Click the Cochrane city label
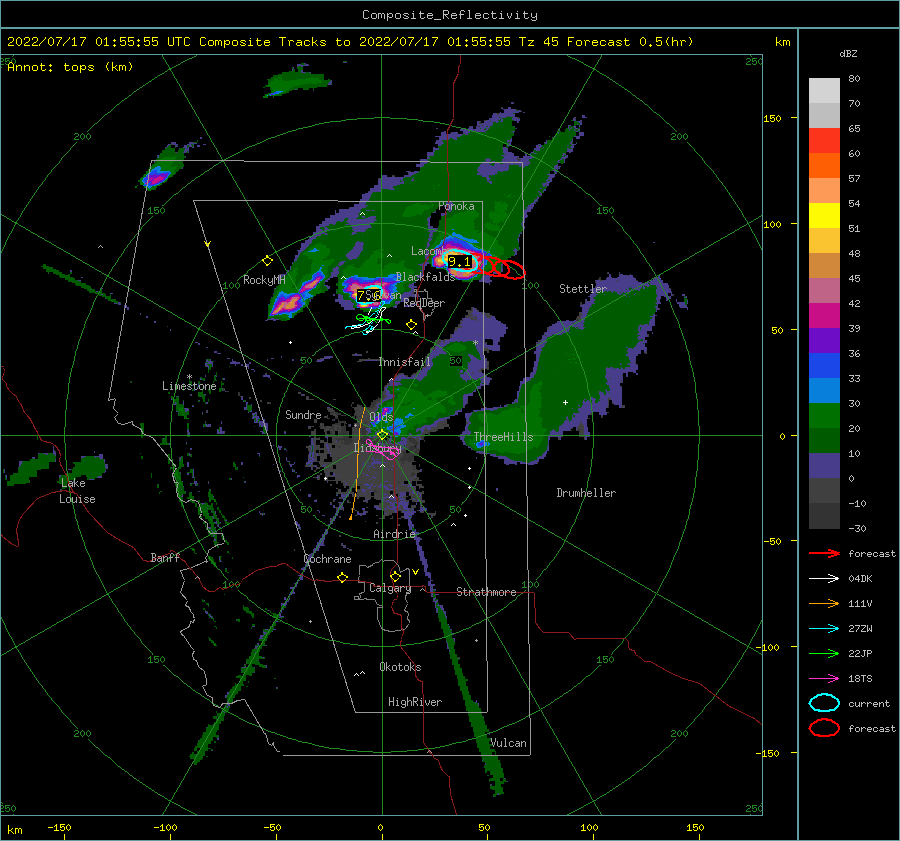 pos(327,559)
